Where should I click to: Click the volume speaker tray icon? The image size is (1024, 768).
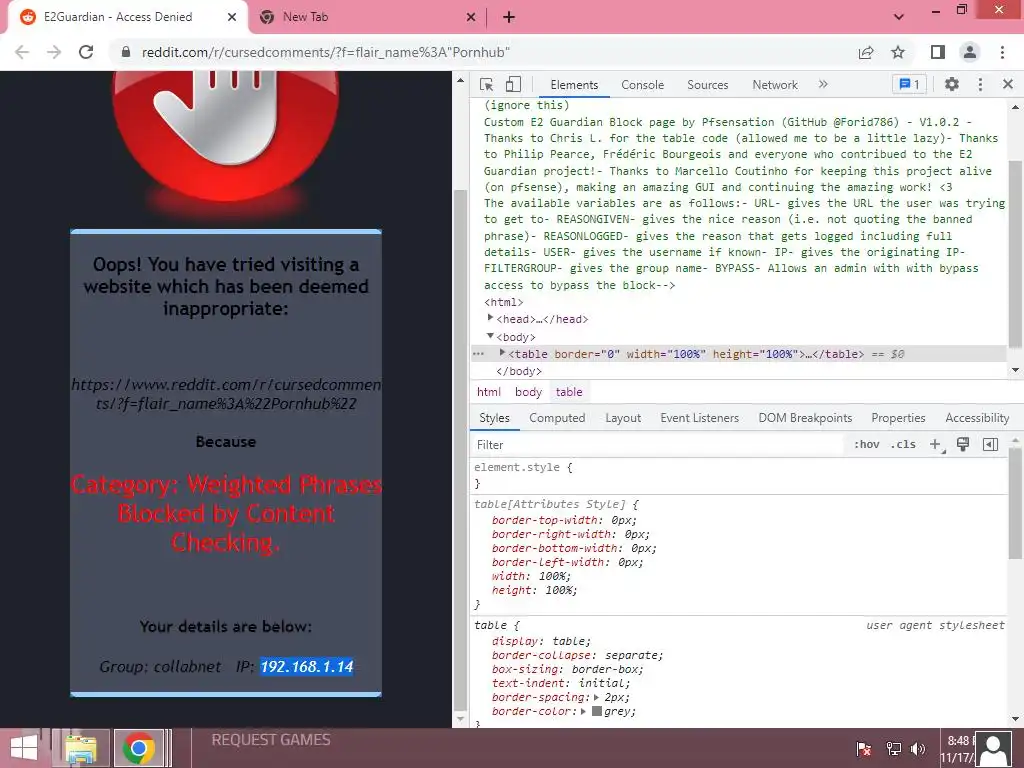point(918,748)
